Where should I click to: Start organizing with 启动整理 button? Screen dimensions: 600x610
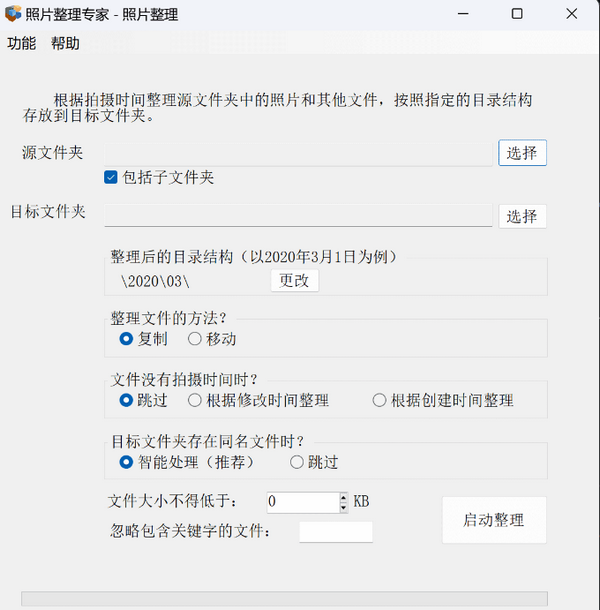494,520
